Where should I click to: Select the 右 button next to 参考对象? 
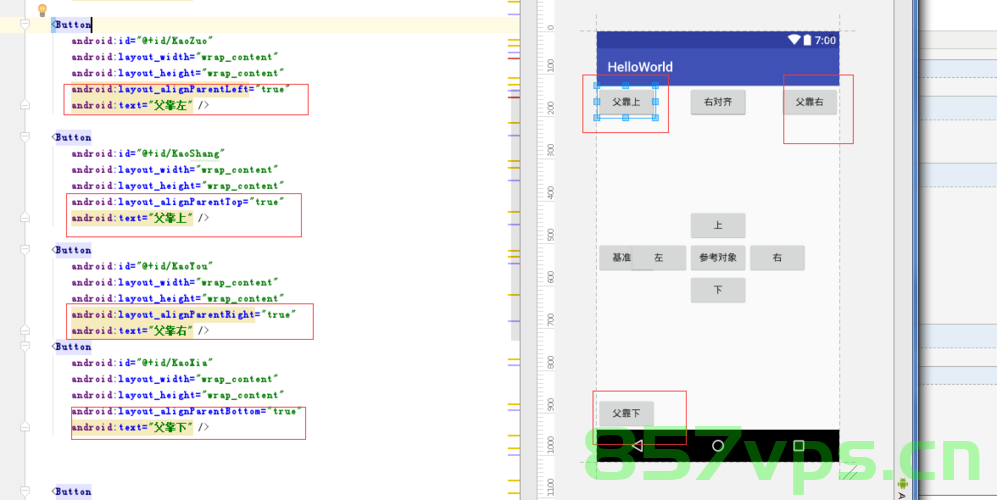[777, 258]
